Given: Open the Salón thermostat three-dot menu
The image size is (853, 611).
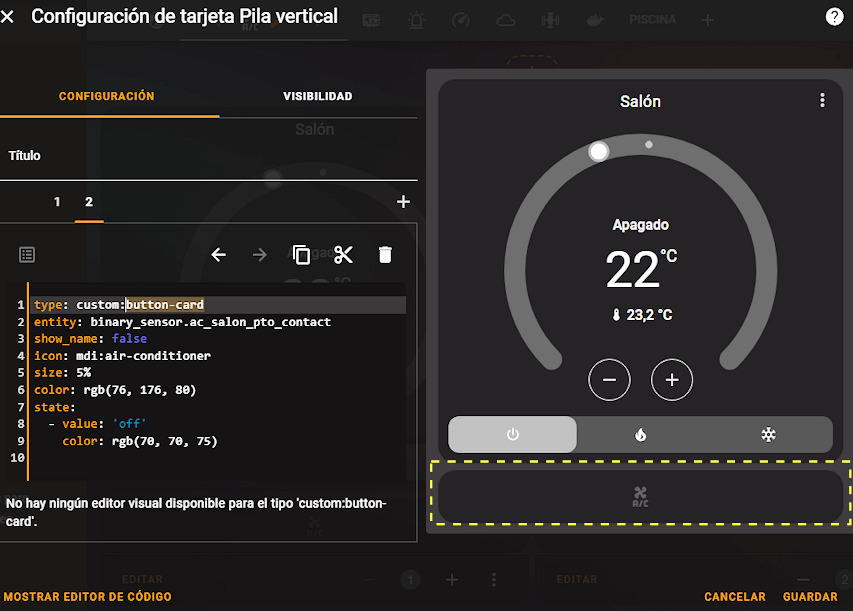Looking at the screenshot, I should click(822, 100).
